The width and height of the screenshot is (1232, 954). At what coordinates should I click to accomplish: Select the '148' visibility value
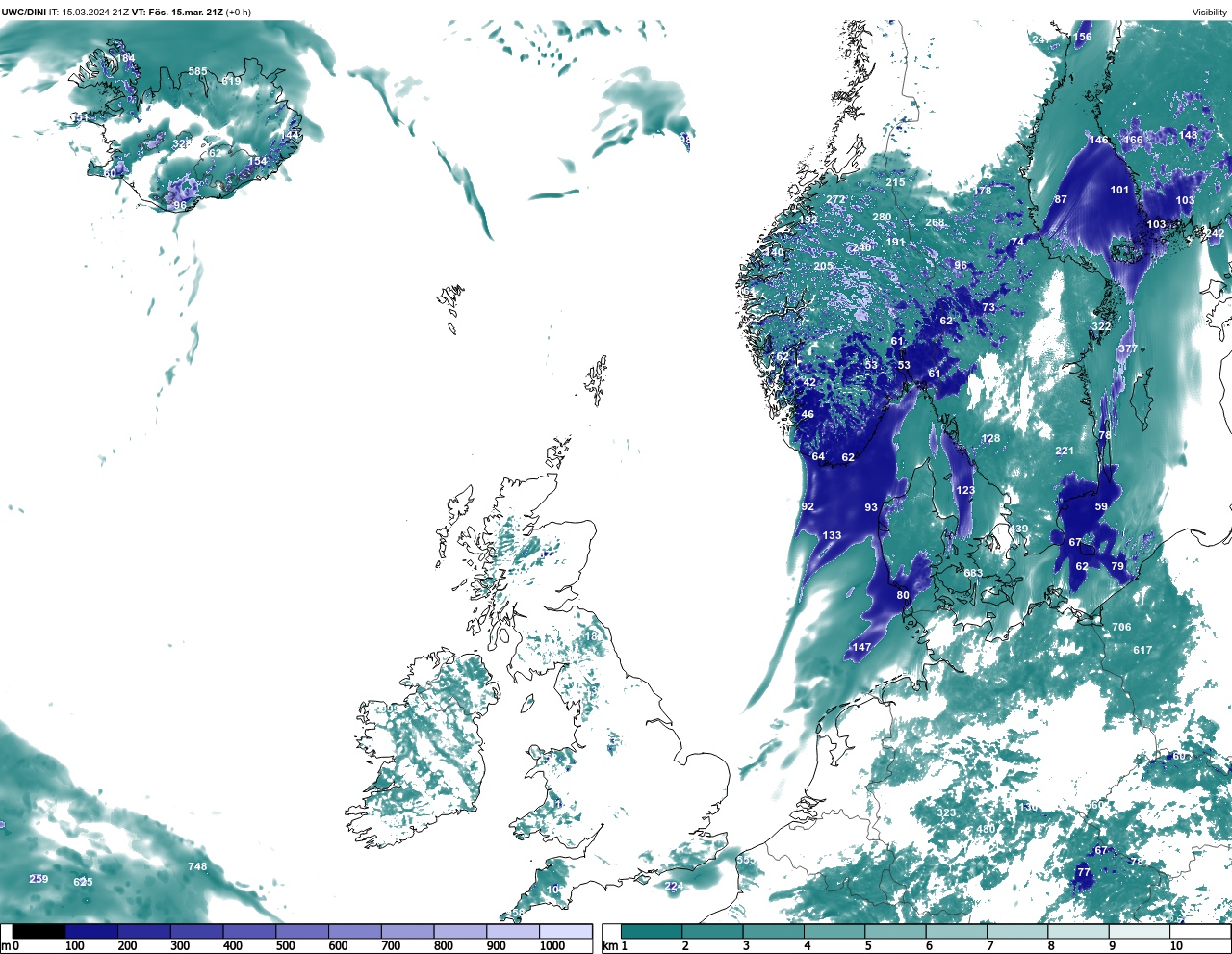click(1190, 135)
